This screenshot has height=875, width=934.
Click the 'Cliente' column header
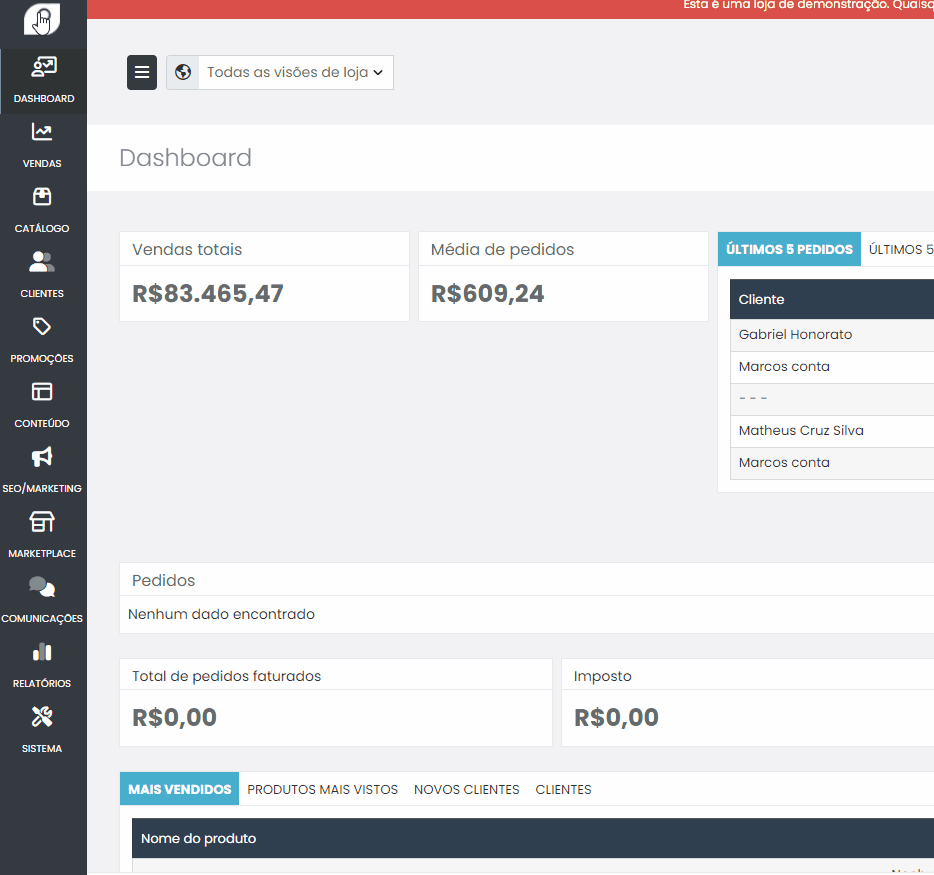pos(832,299)
